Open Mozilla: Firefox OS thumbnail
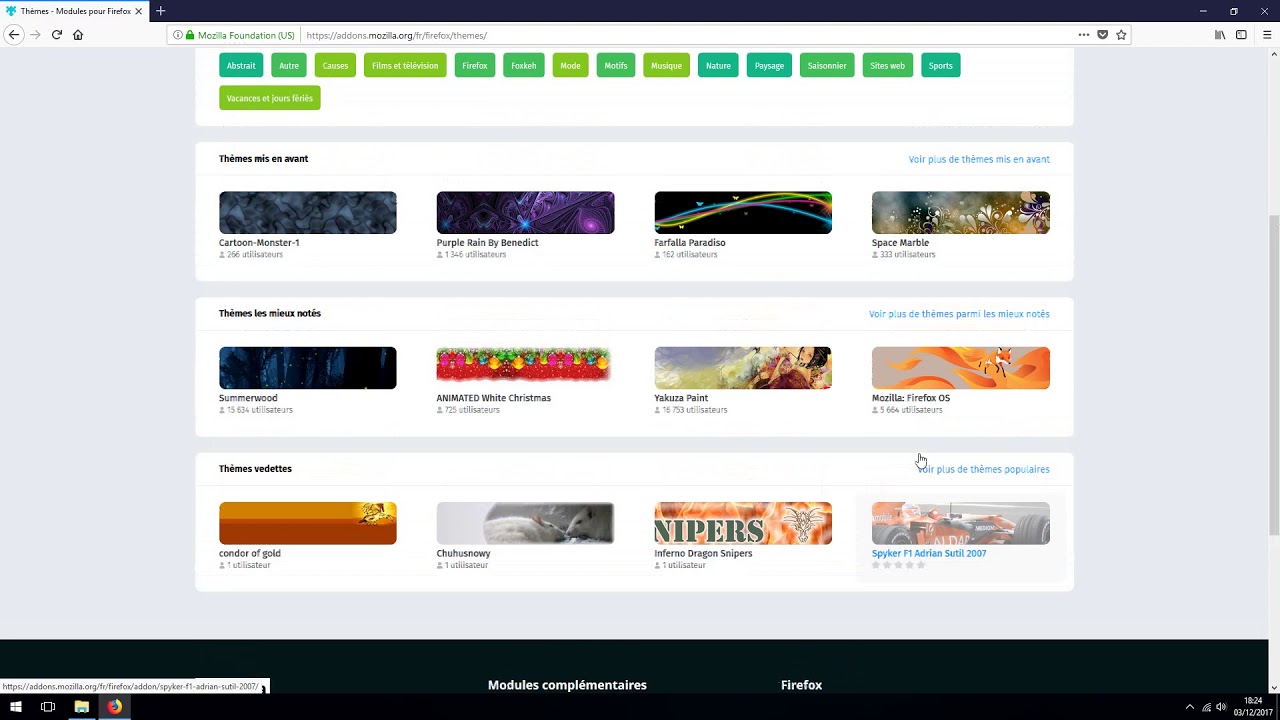The height and width of the screenshot is (720, 1280). pyautogui.click(x=961, y=368)
